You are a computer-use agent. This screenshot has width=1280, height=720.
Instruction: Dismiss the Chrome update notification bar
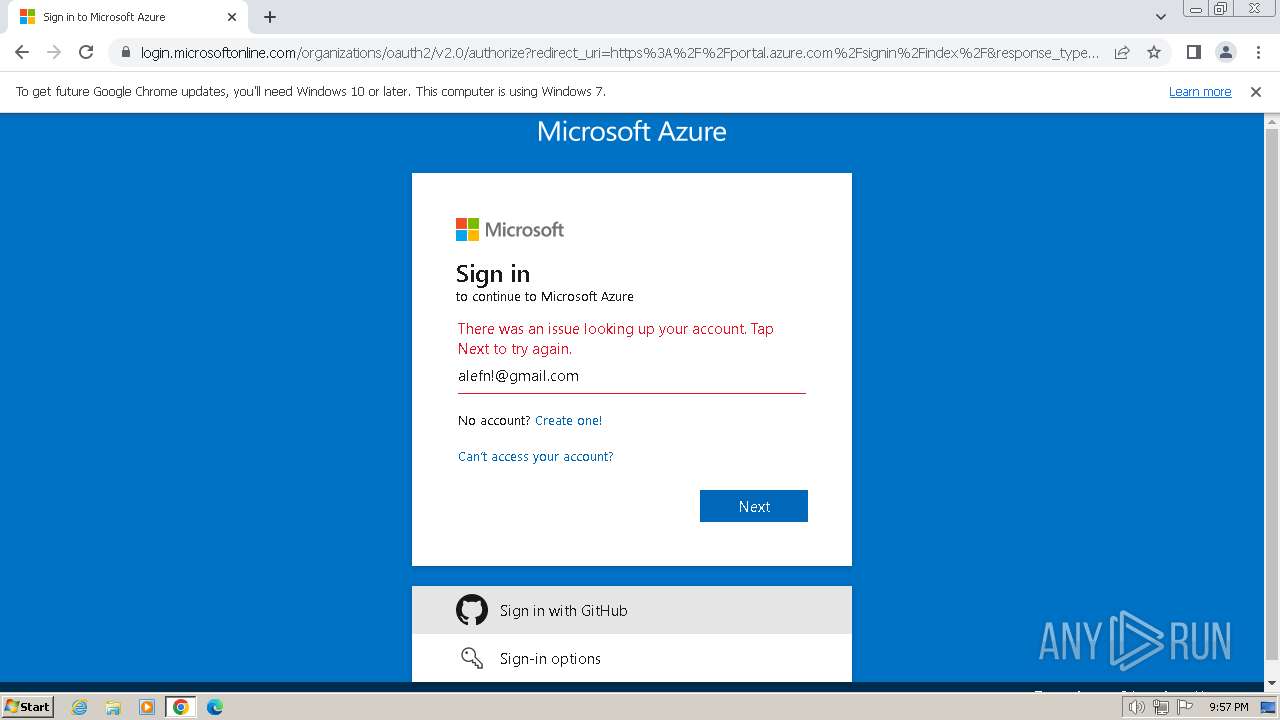pos(1256,92)
